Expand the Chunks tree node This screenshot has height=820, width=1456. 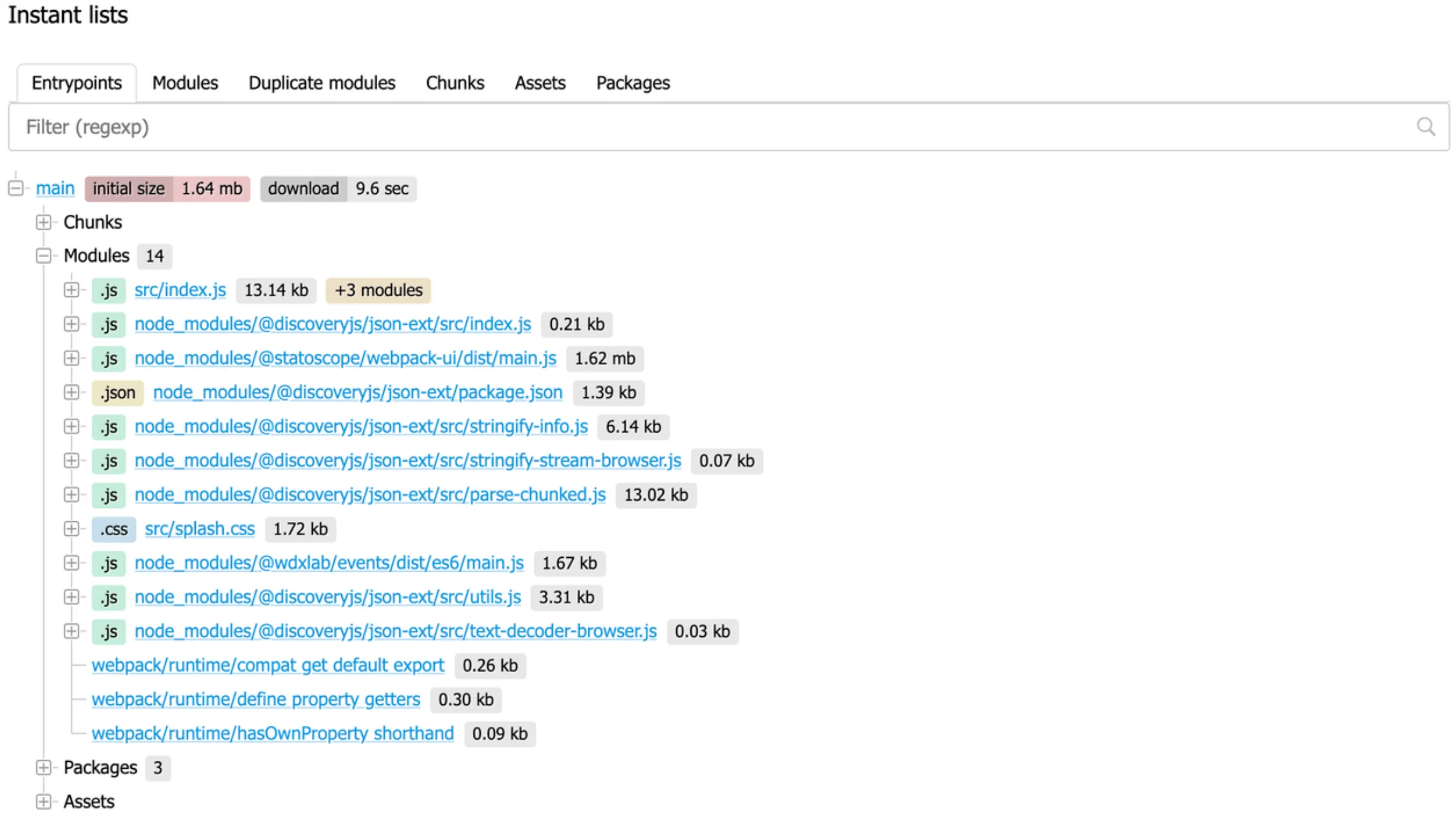click(x=44, y=222)
